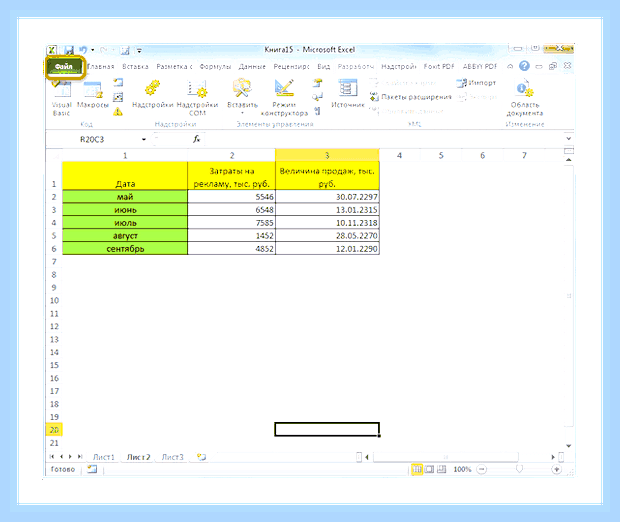Select column 1 header
The image size is (620, 522).
pyautogui.click(x=125, y=155)
